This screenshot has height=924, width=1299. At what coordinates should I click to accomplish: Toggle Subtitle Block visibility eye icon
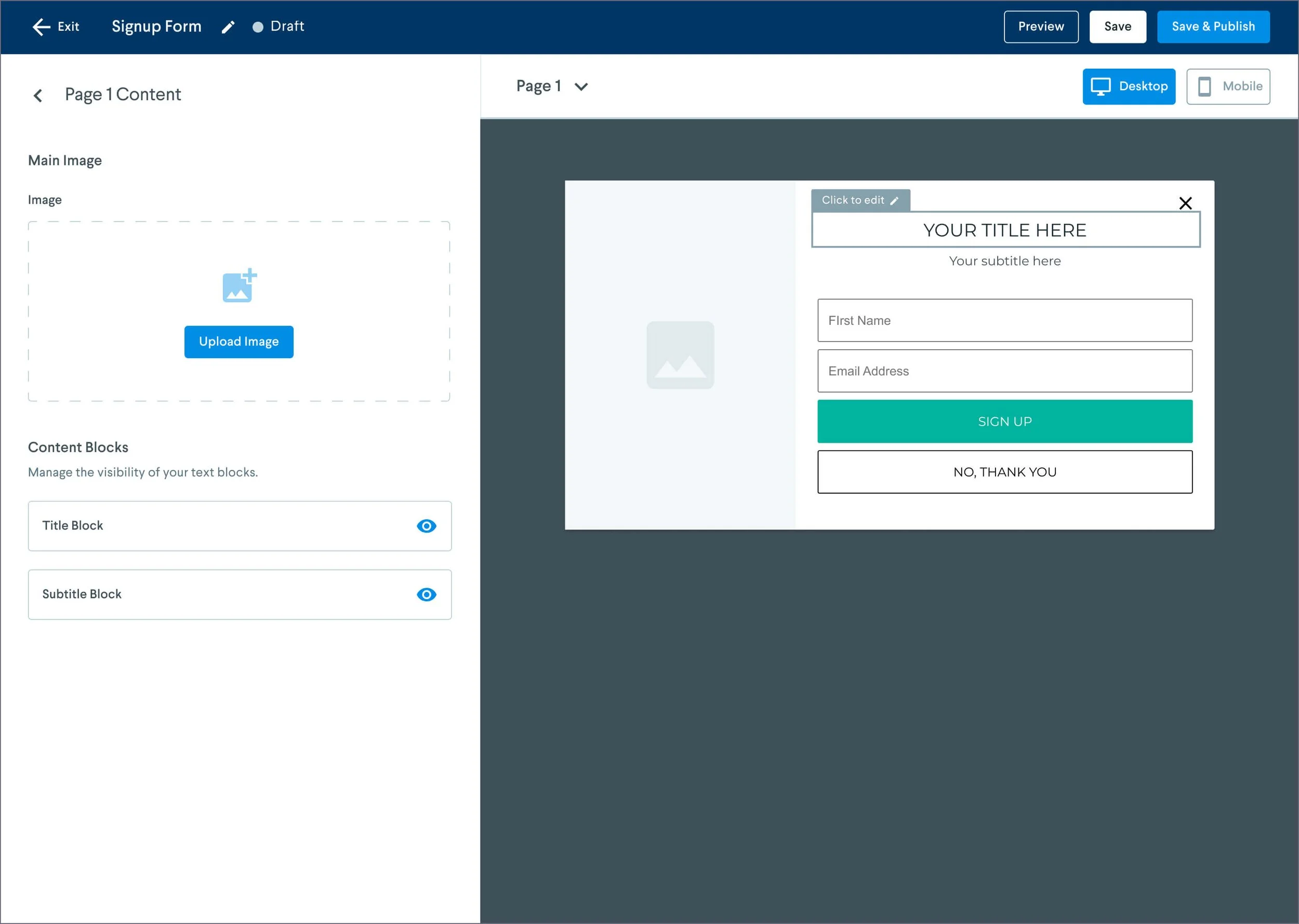(427, 595)
